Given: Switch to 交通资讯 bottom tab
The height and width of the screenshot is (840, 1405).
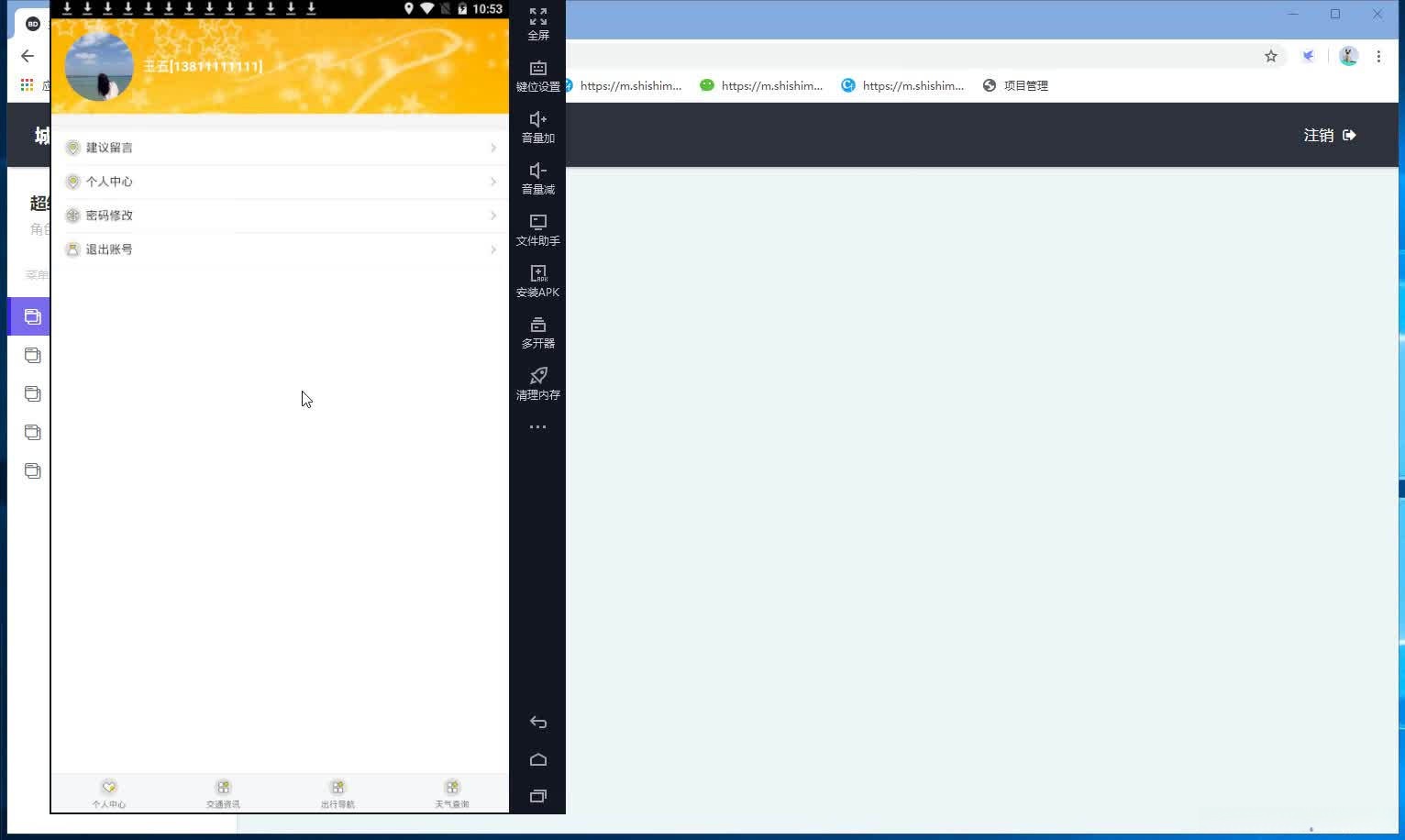Looking at the screenshot, I should pyautogui.click(x=223, y=793).
